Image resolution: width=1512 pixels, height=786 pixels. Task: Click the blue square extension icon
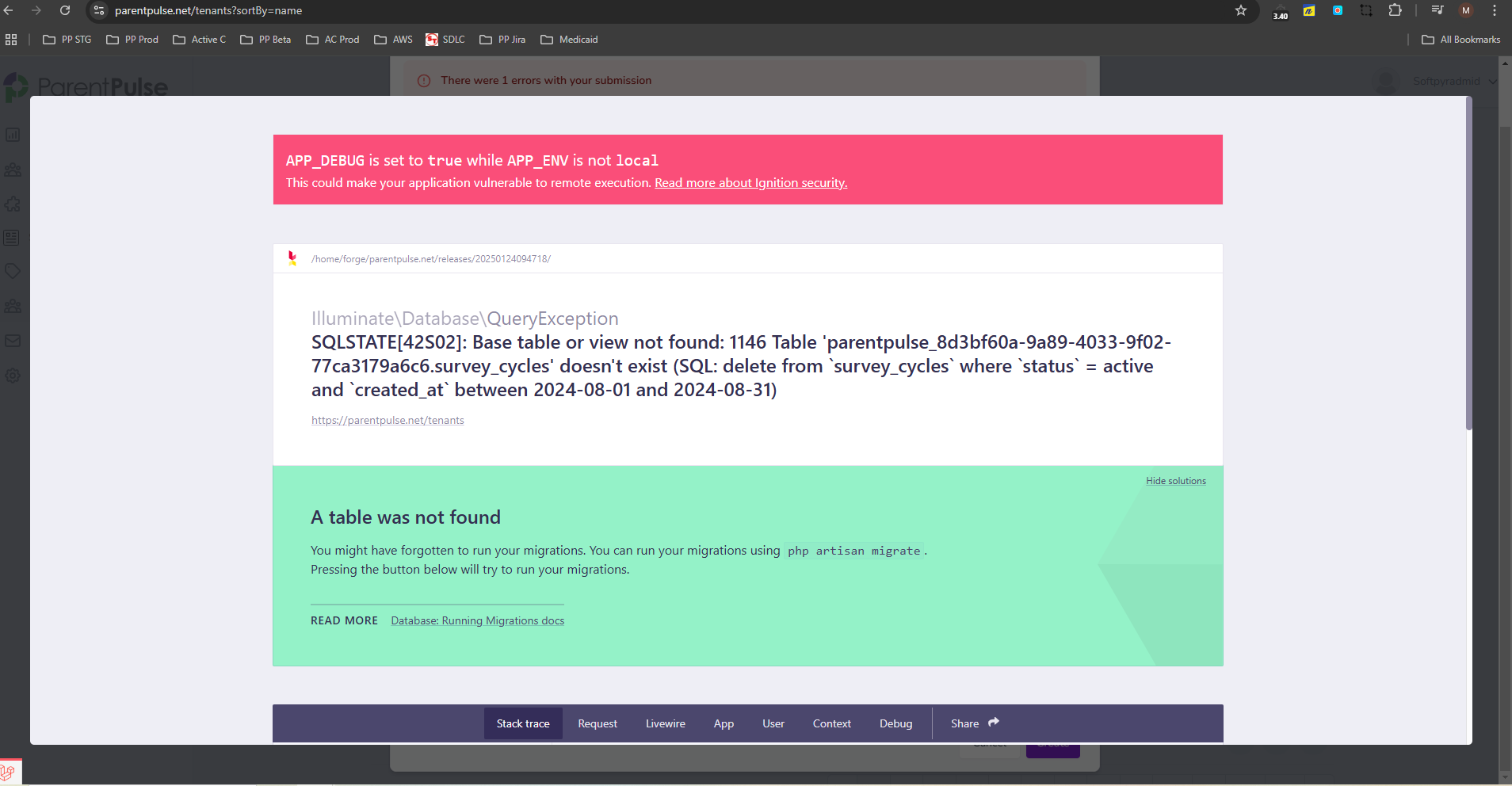(x=1338, y=10)
